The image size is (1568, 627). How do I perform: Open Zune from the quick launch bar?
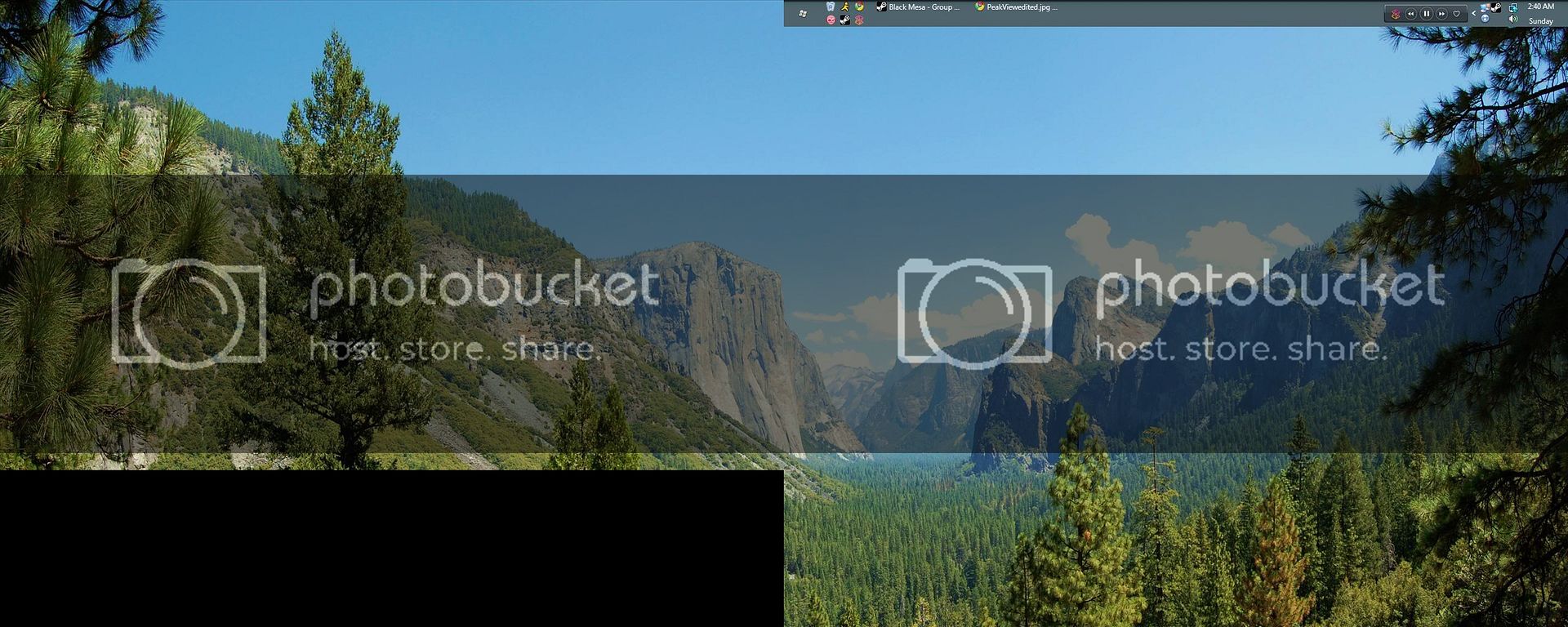pyautogui.click(x=859, y=20)
